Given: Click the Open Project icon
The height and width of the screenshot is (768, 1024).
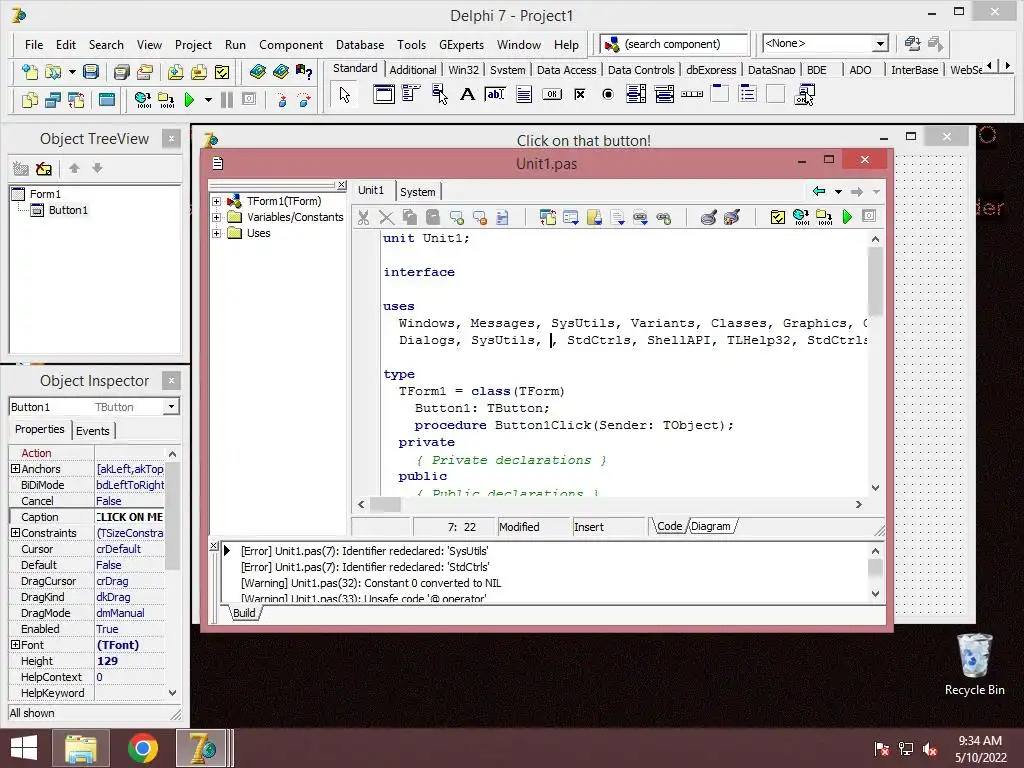Looking at the screenshot, I should [145, 72].
